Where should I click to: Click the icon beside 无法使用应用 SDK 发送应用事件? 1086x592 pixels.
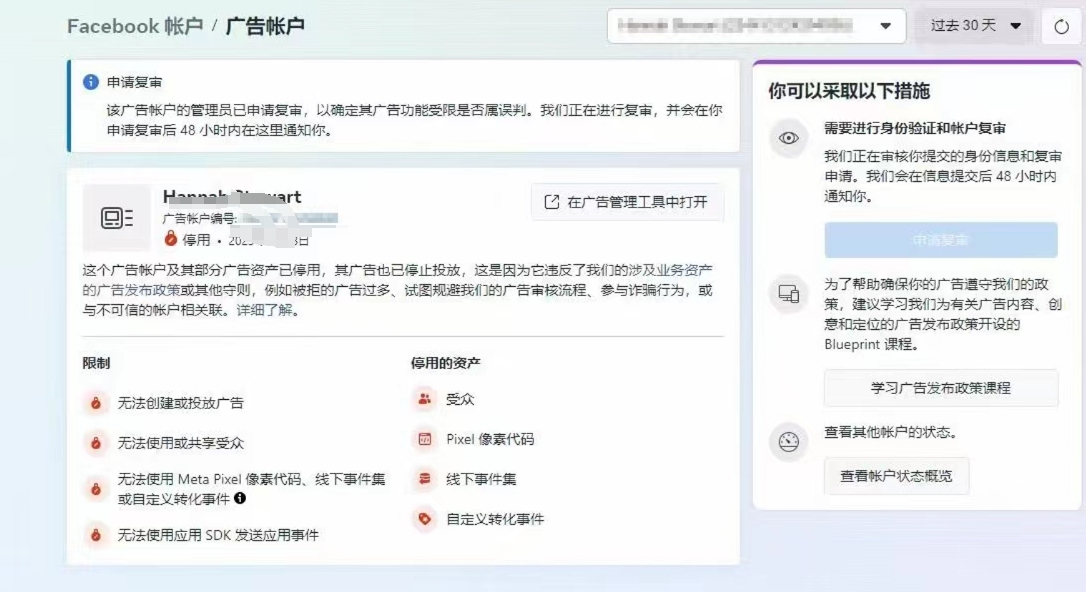point(96,535)
